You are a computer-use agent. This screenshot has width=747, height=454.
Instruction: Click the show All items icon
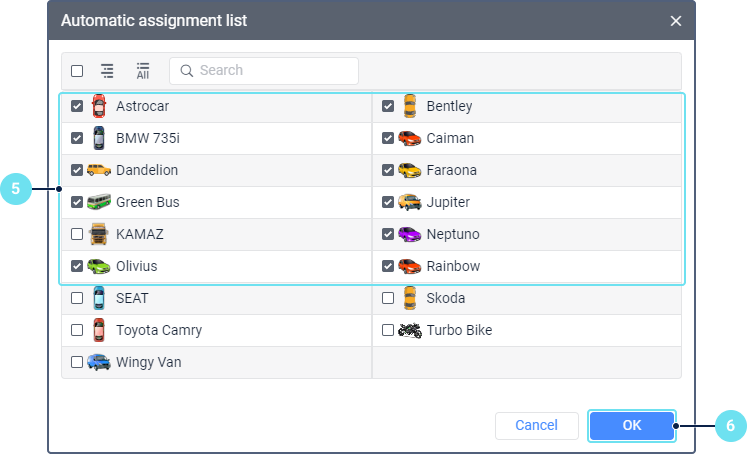pyautogui.click(x=142, y=71)
